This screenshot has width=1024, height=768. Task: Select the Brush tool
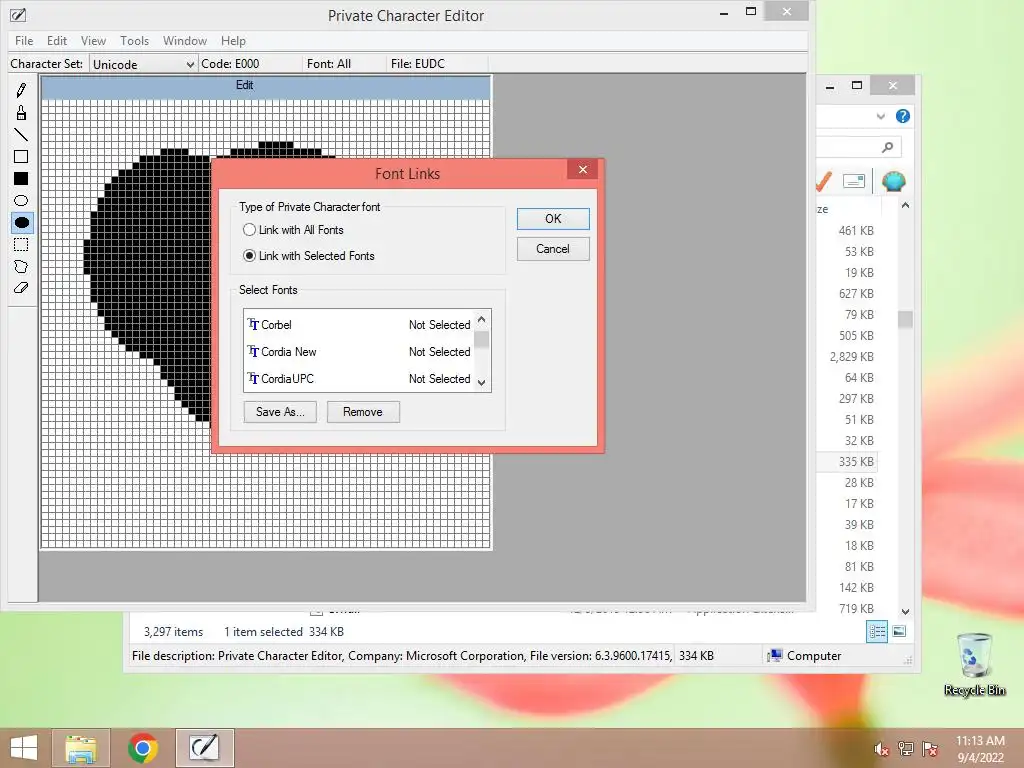[21, 113]
